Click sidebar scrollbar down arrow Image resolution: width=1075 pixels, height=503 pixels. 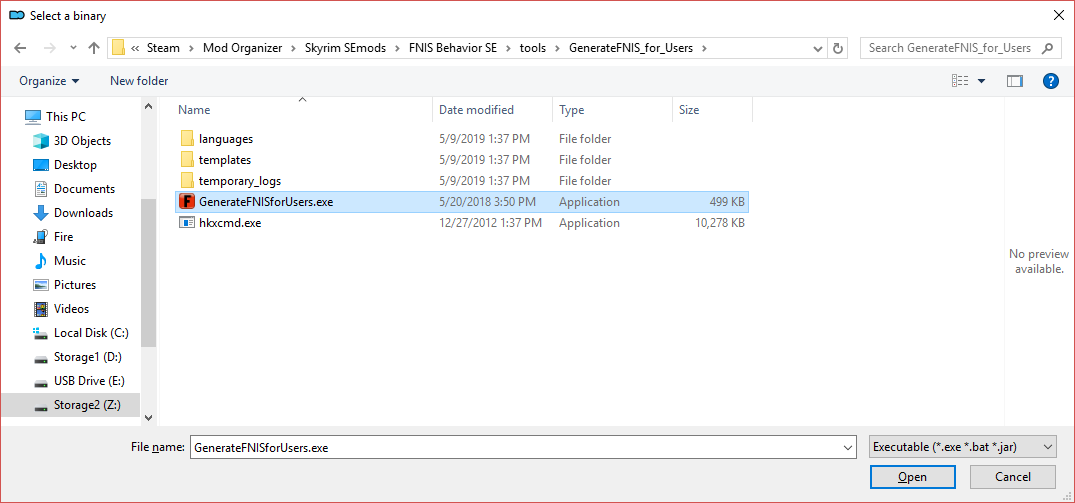[x=148, y=416]
